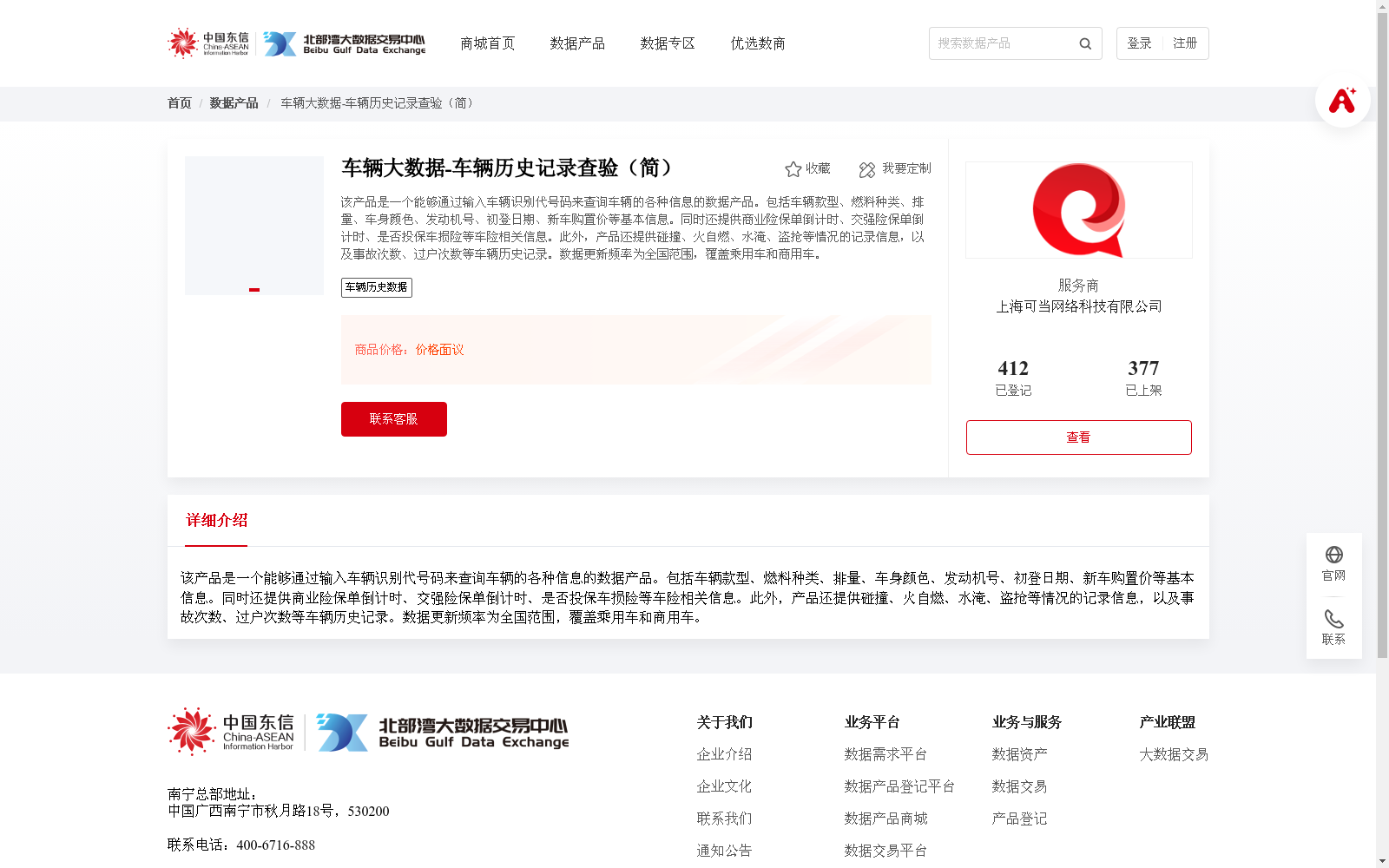The image size is (1389, 868).
Task: Open 通知公告 footer link
Action: (x=724, y=852)
